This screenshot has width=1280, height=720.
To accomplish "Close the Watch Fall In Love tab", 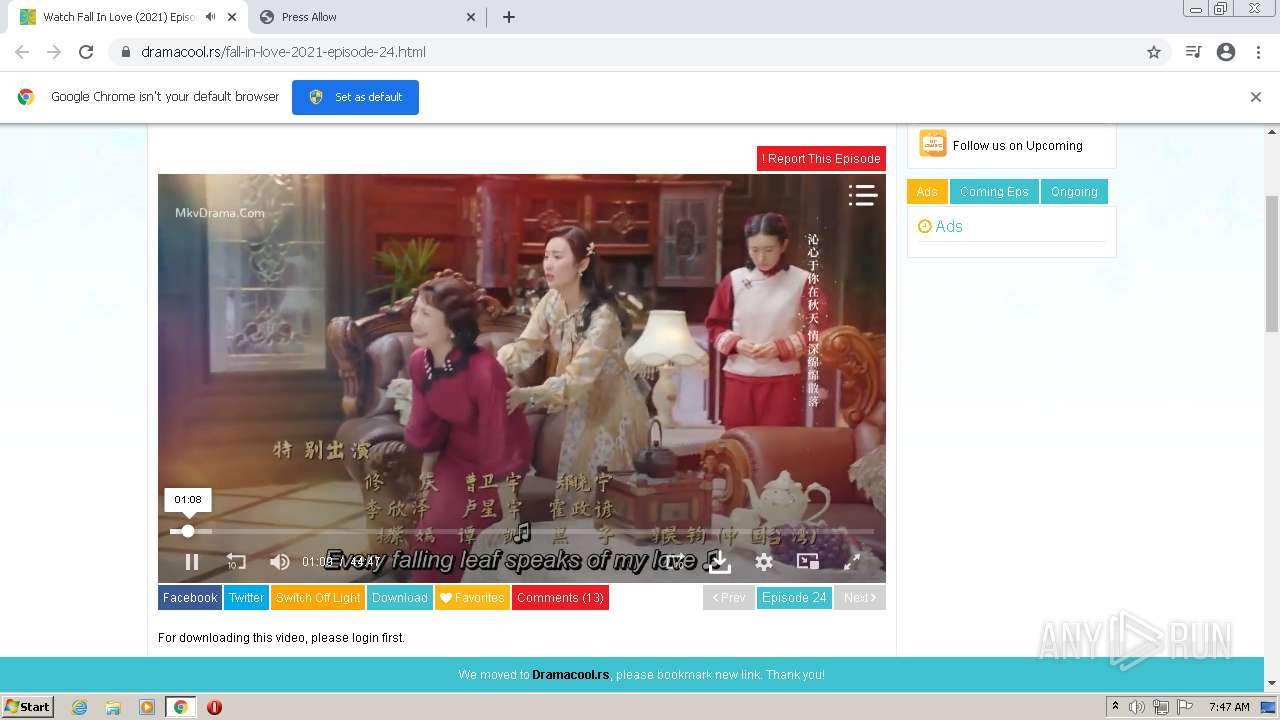I will (x=232, y=17).
